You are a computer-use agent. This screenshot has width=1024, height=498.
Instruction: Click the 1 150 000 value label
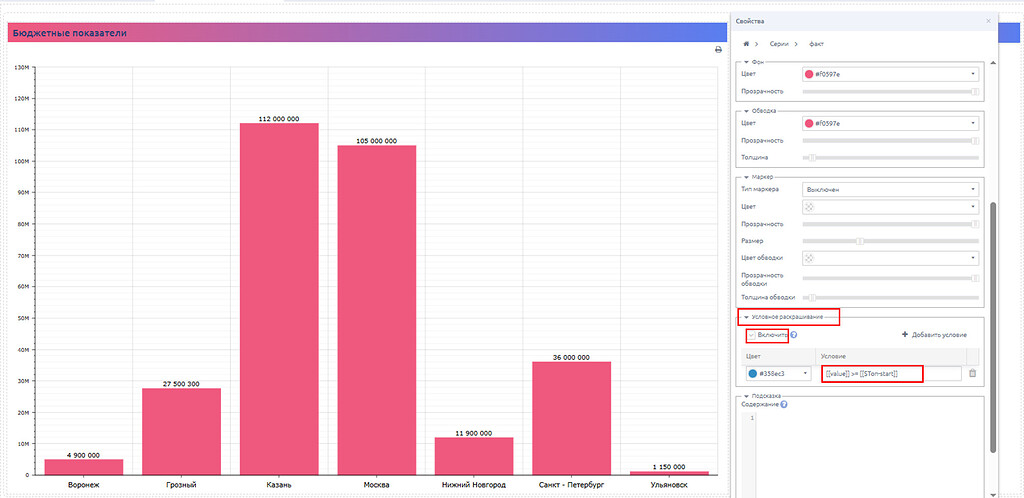(x=669, y=467)
